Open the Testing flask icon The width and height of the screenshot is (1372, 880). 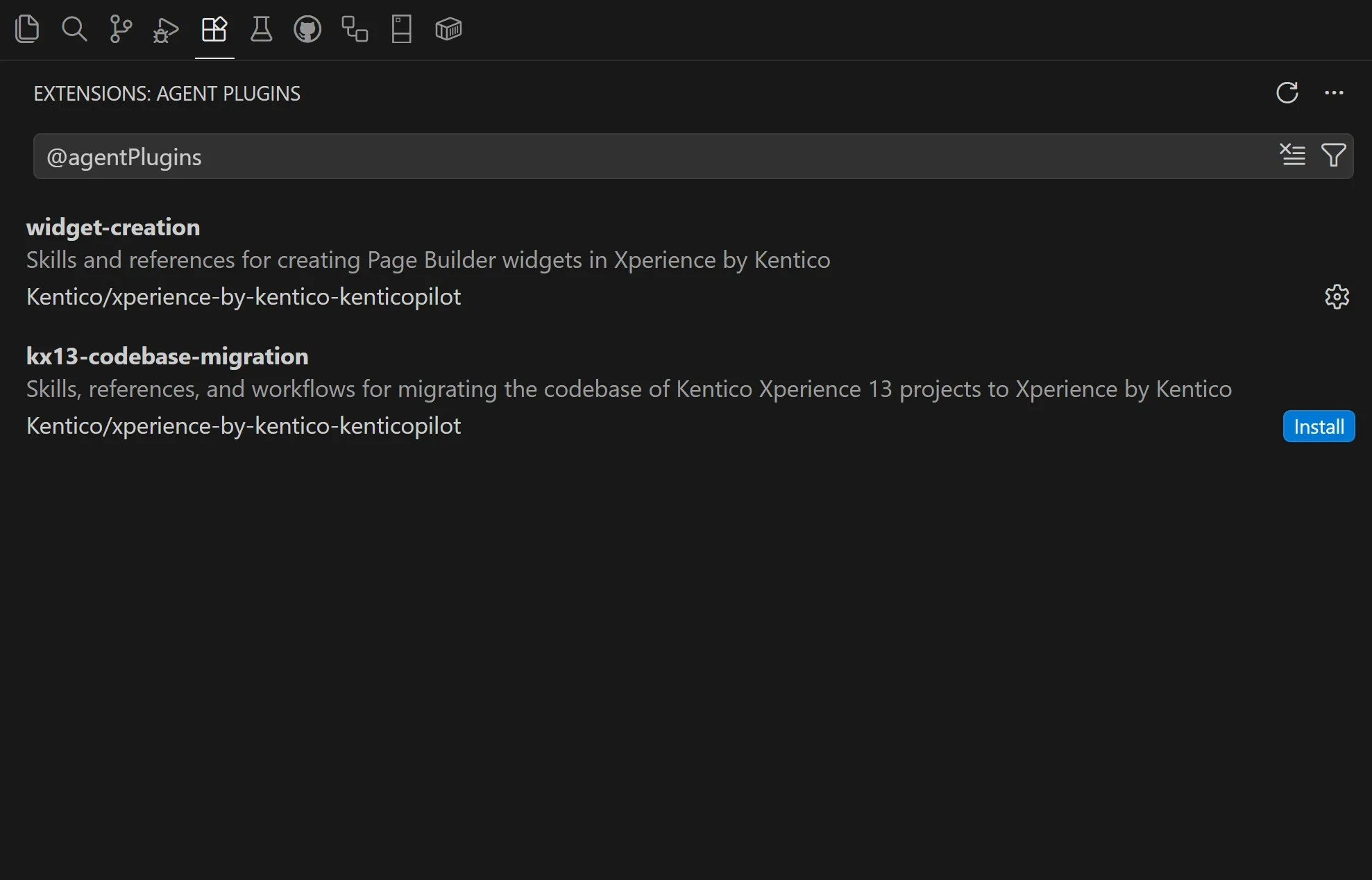click(x=261, y=29)
